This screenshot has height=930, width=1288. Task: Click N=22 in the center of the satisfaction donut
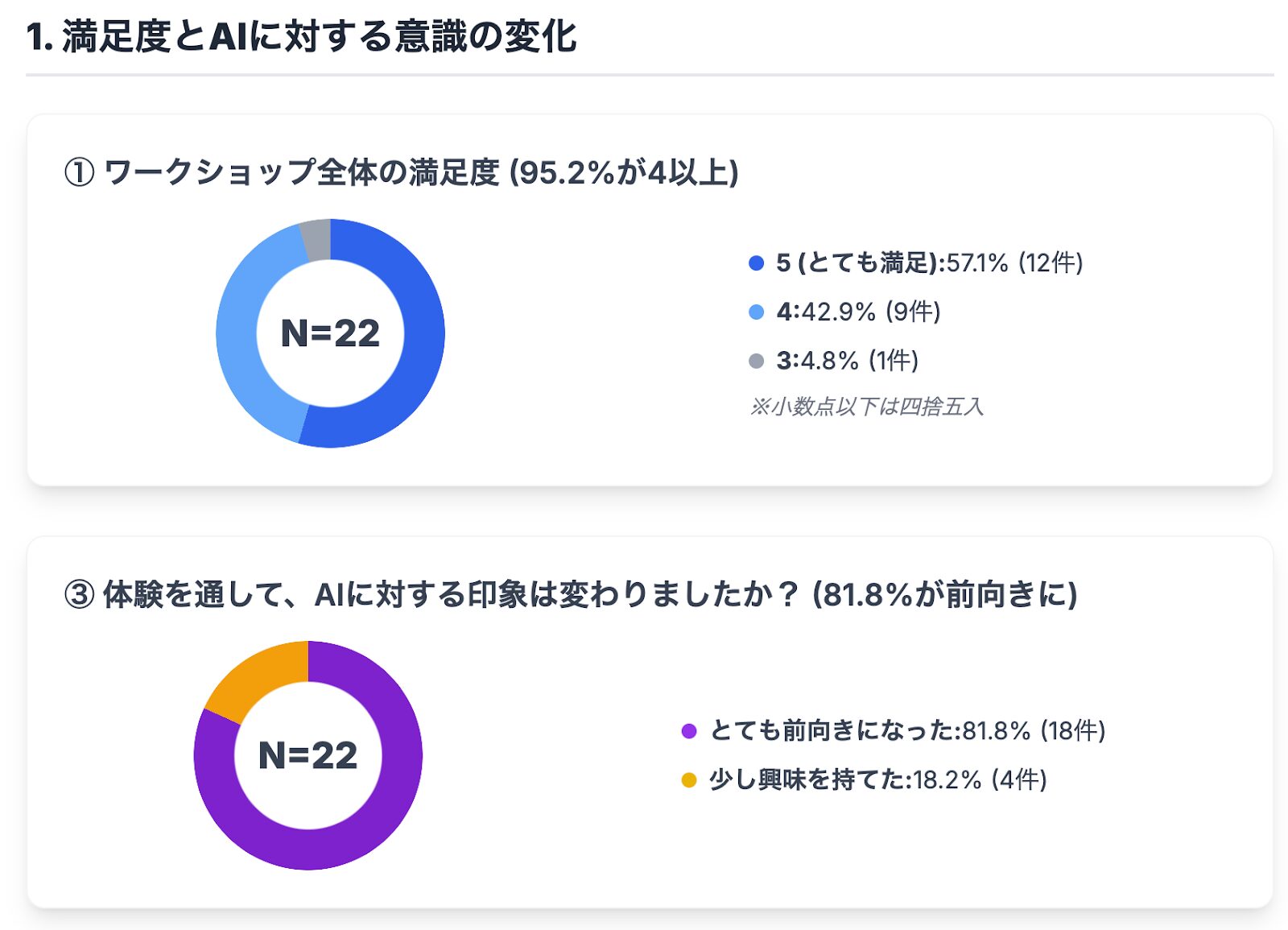coord(330,333)
